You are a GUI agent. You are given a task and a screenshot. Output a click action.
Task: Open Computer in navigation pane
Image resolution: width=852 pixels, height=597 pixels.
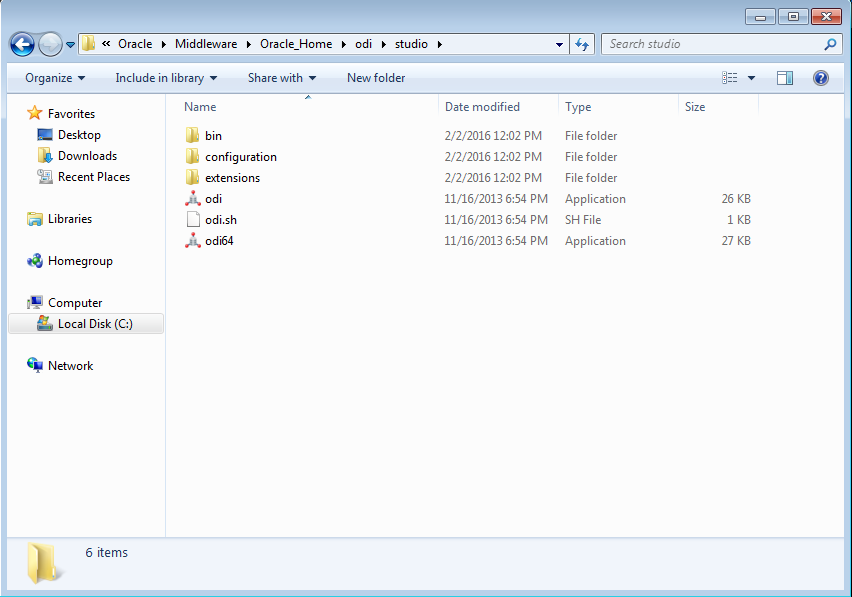pos(75,303)
